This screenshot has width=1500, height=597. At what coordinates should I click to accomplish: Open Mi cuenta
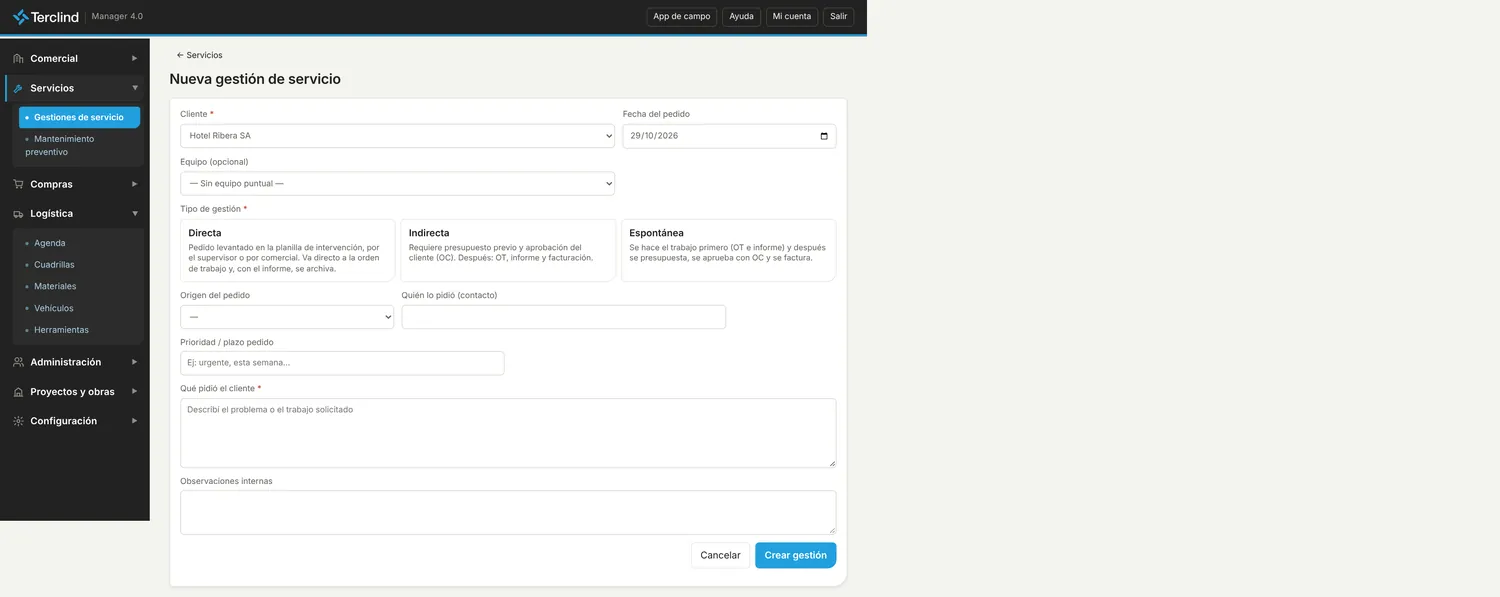792,17
